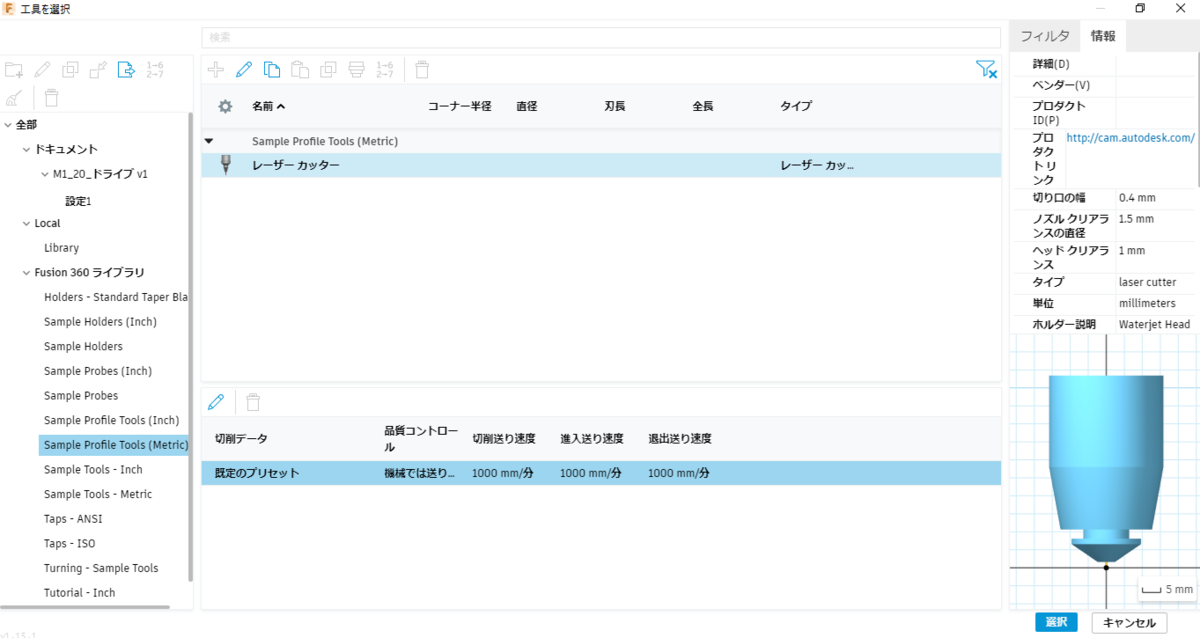This screenshot has height=638, width=1200.
Task: Open the cam.autodesk.com product link
Action: (x=1131, y=138)
